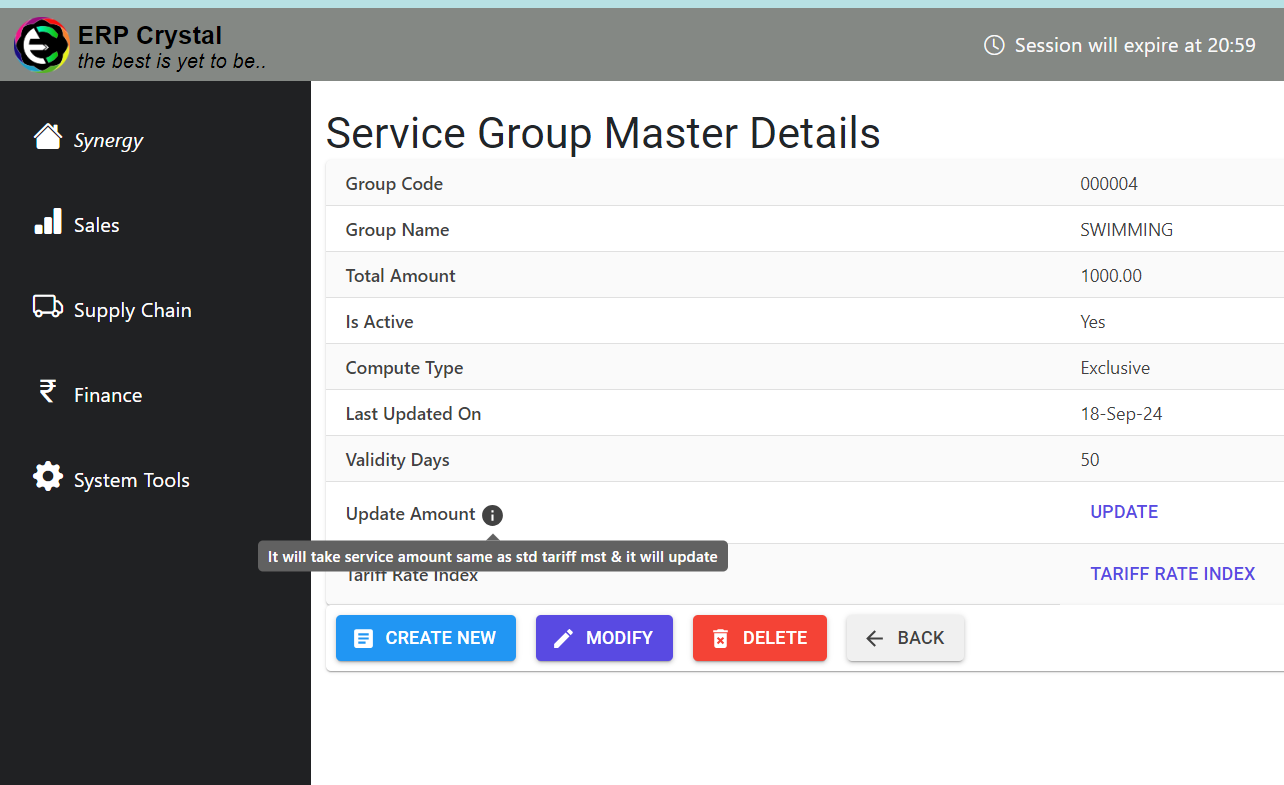Open the Finance section in sidebar
Viewport: 1284px width, 785px height.
[107, 394]
